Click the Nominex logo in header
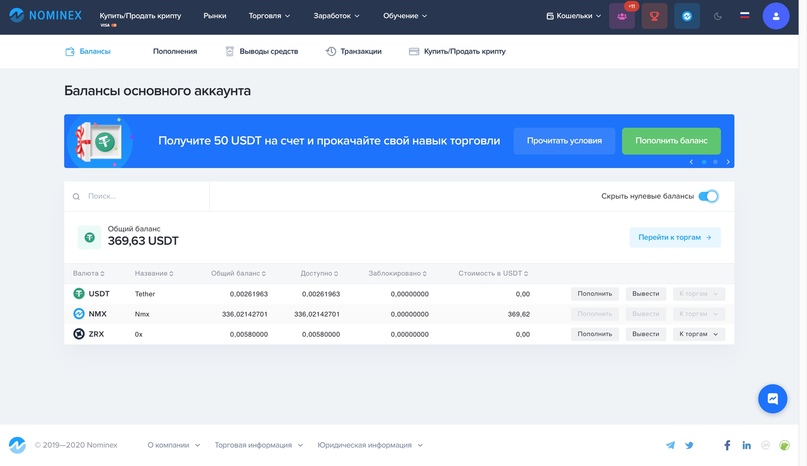 45,15
